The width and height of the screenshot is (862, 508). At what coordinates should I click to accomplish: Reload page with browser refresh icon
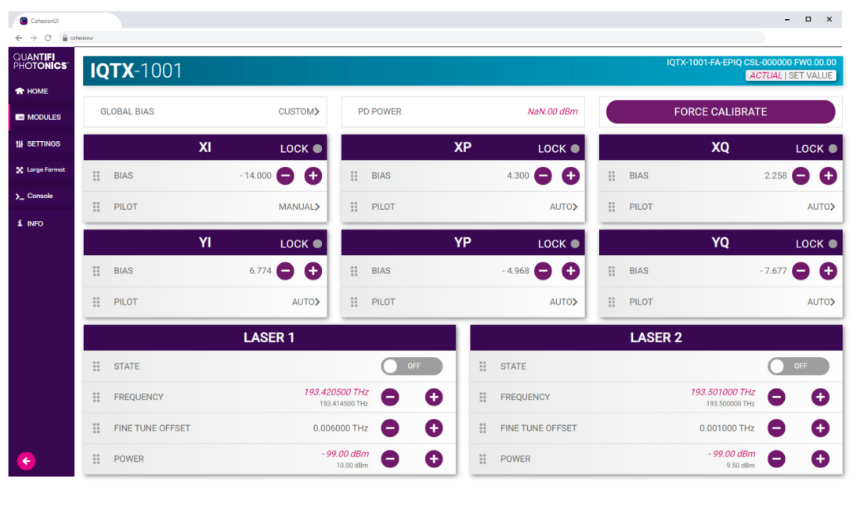coord(48,38)
